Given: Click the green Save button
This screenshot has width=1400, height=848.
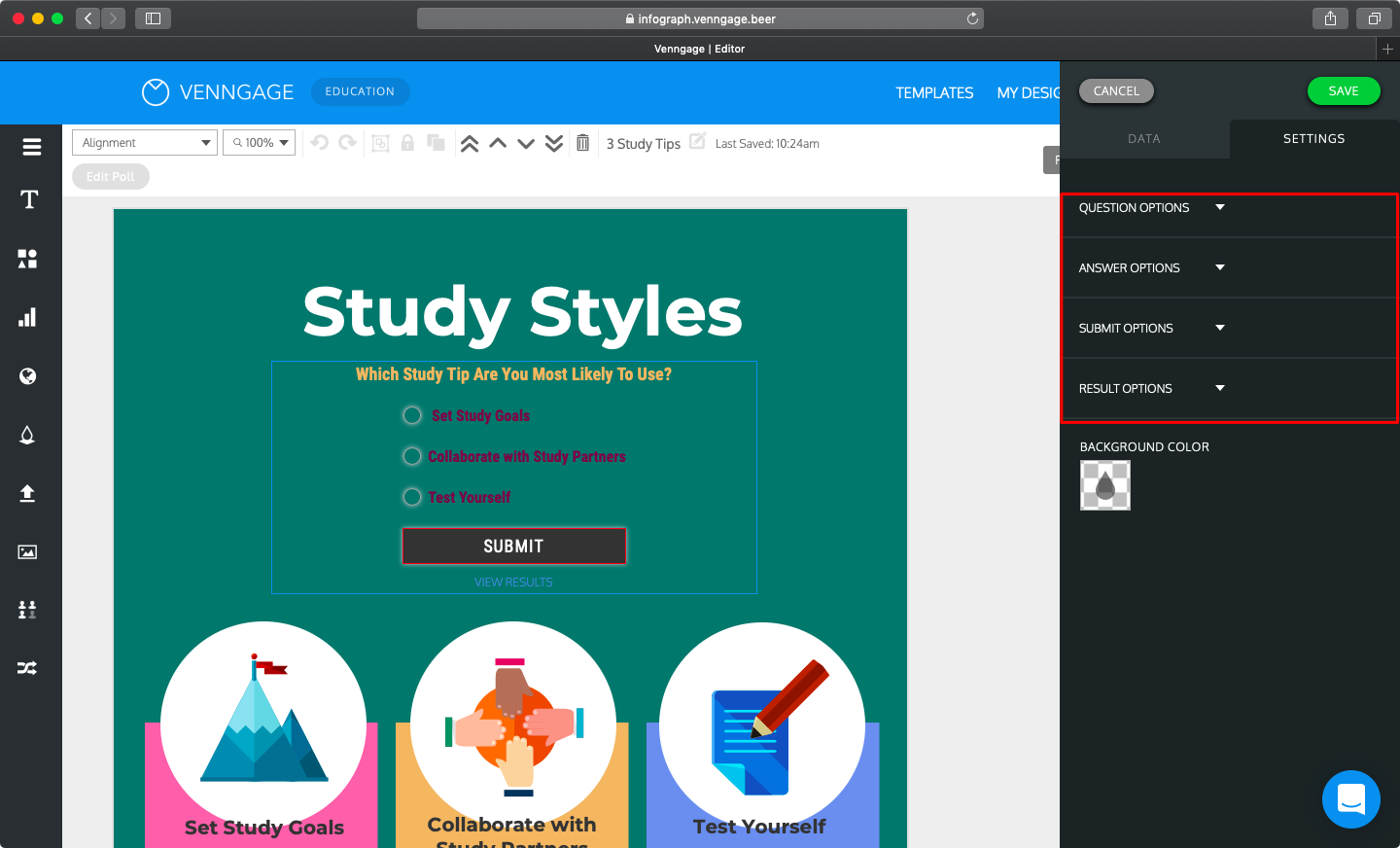Looking at the screenshot, I should click(x=1344, y=90).
